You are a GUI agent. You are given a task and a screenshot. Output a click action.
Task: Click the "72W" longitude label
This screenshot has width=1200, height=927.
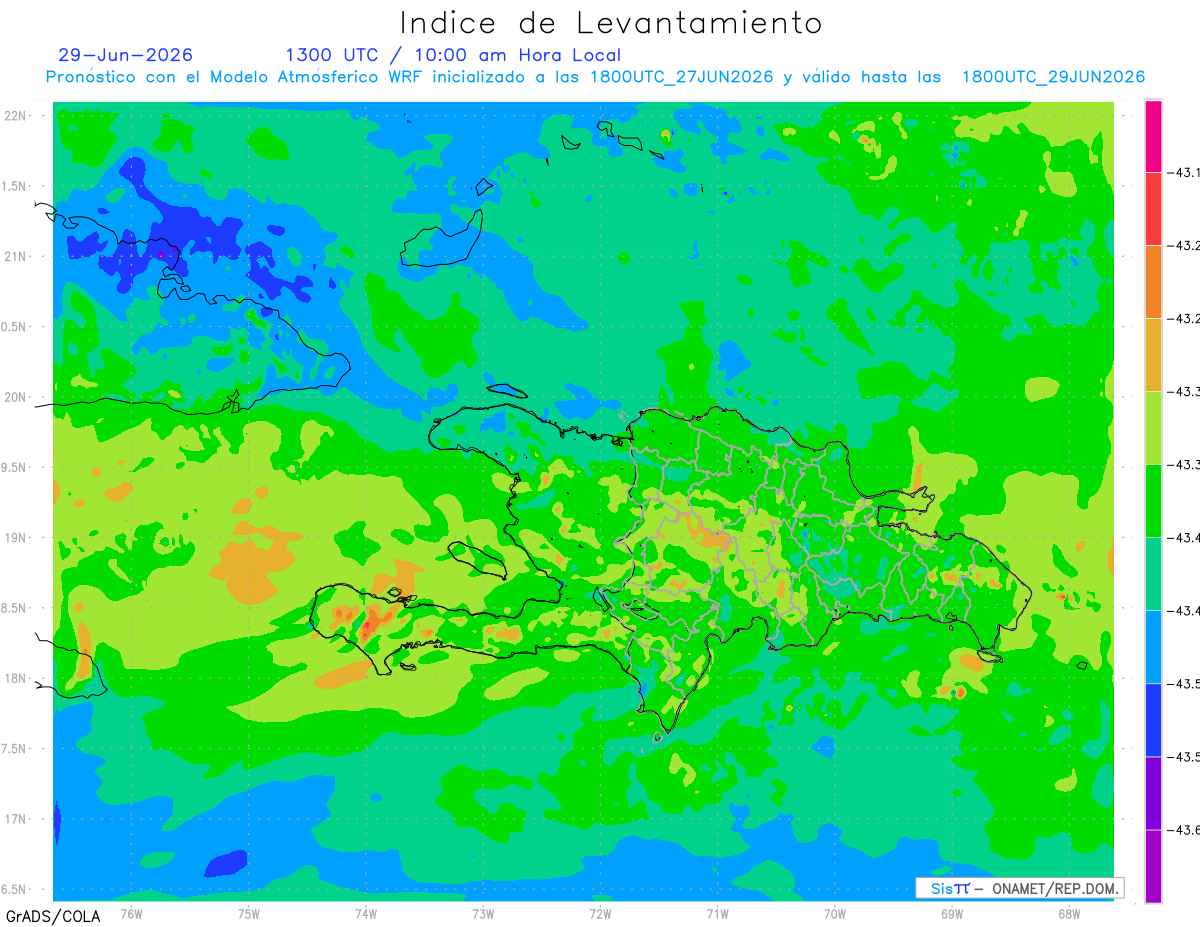pos(600,913)
